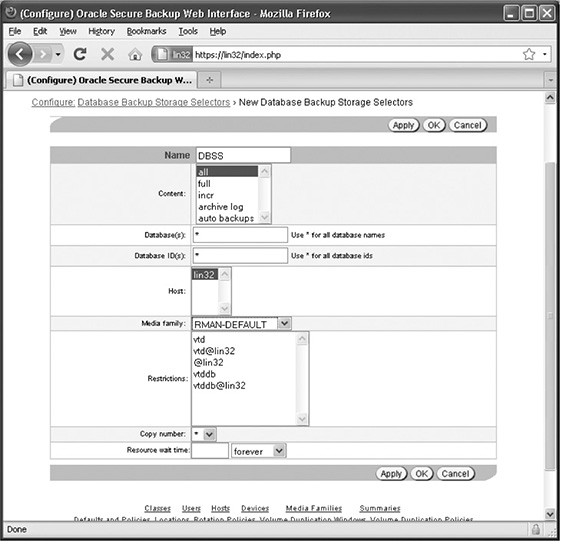The width and height of the screenshot is (562, 541).
Task: Go to the home page icon
Action: [135, 55]
